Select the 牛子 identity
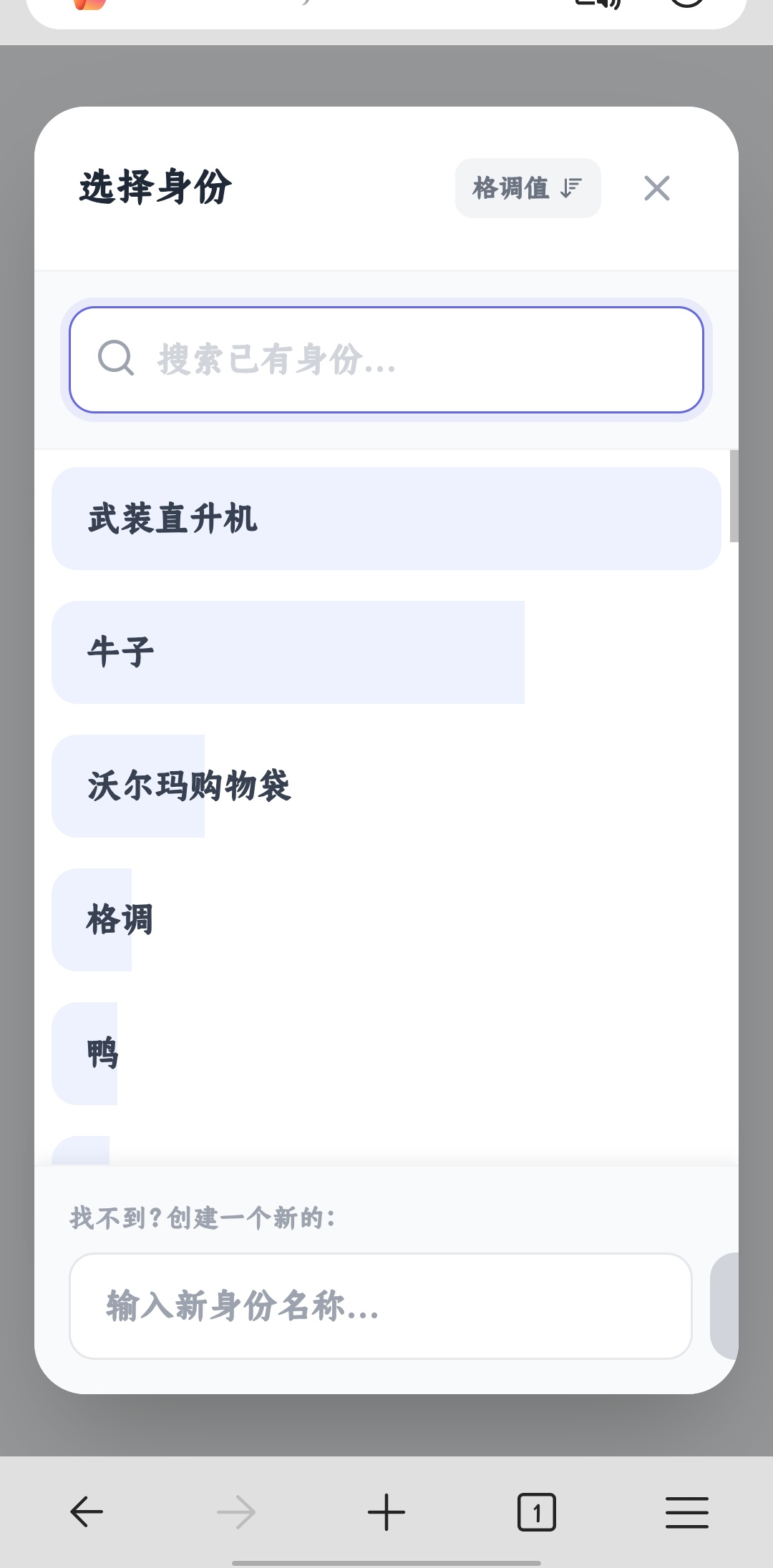 [x=286, y=652]
